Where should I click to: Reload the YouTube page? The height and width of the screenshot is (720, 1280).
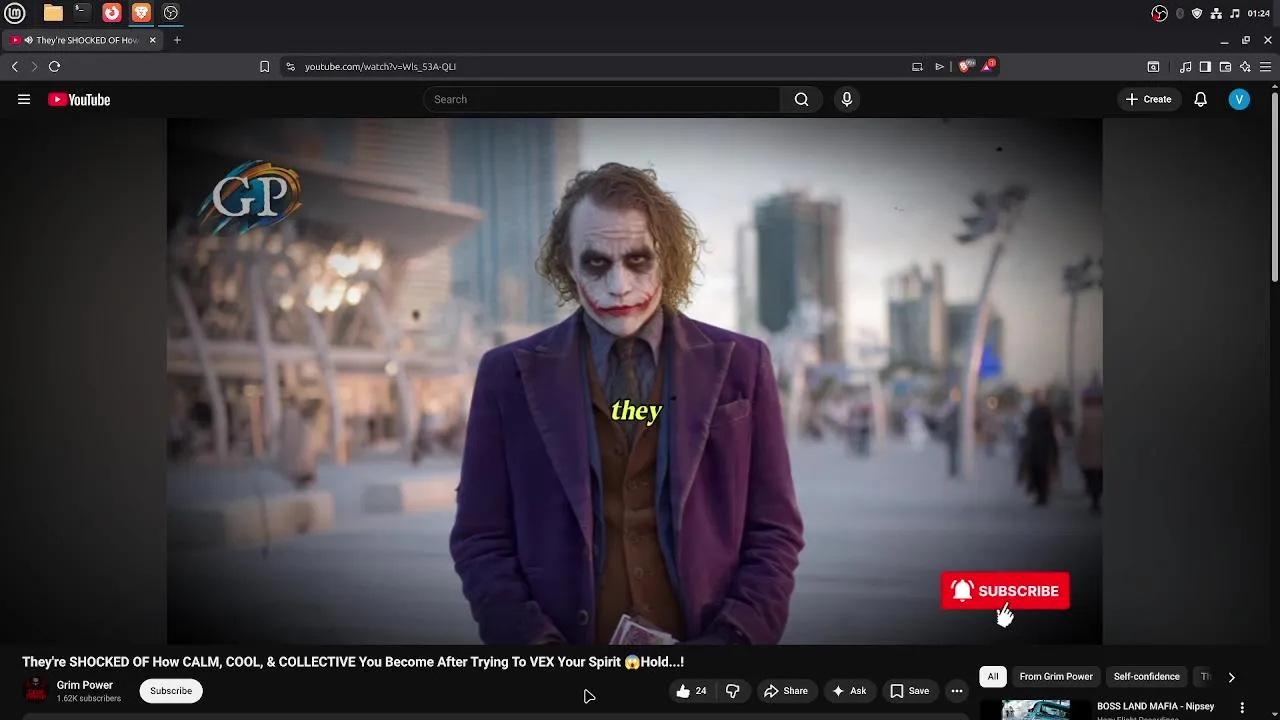(x=54, y=66)
